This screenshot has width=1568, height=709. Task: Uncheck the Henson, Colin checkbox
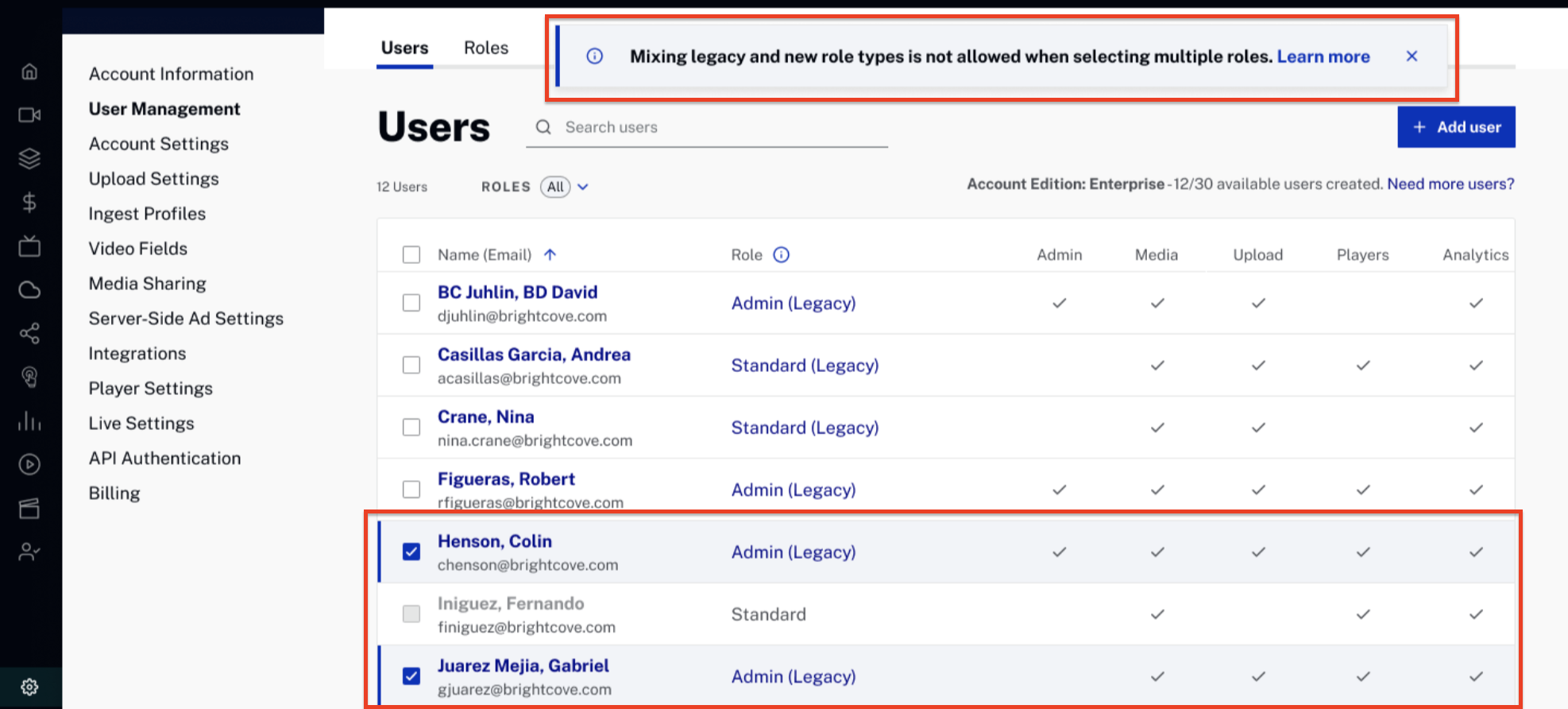(411, 552)
